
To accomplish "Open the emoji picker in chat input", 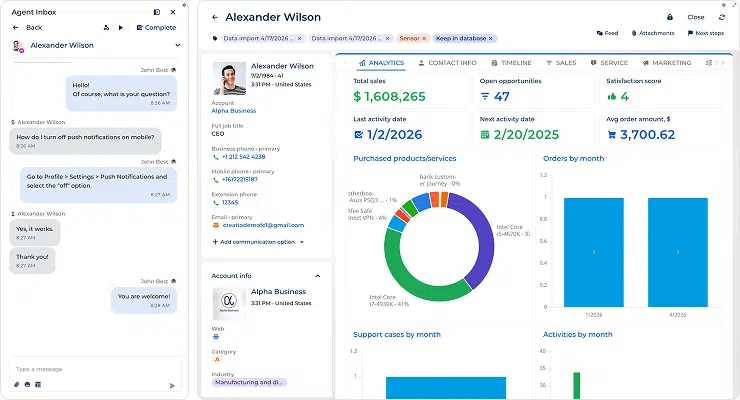I will click(27, 385).
